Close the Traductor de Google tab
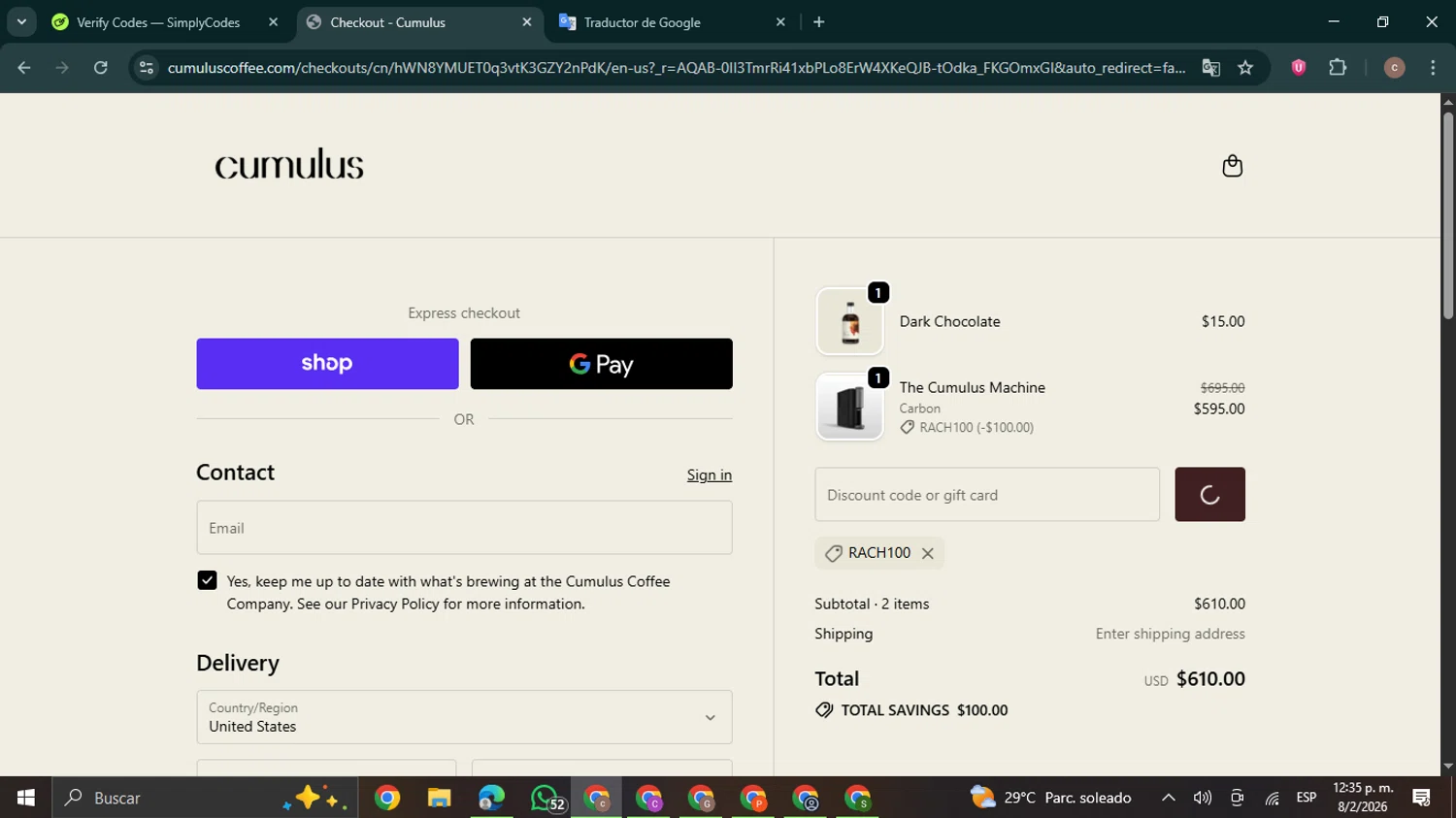This screenshot has height=818, width=1456. pyautogui.click(x=780, y=22)
